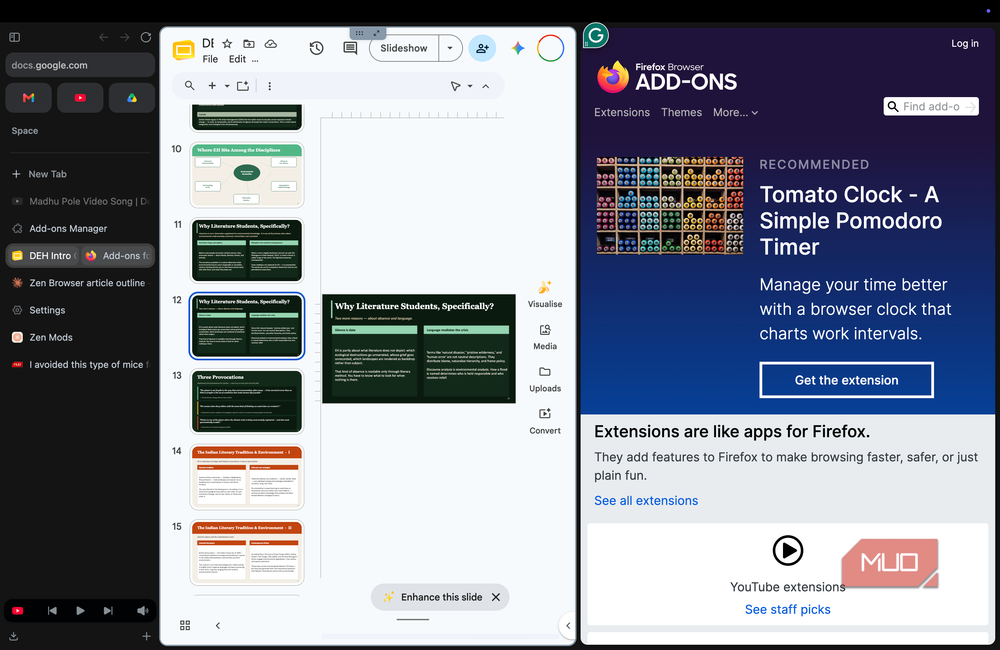Open the Google account avatar circle
This screenshot has height=650, width=1000.
tap(550, 48)
